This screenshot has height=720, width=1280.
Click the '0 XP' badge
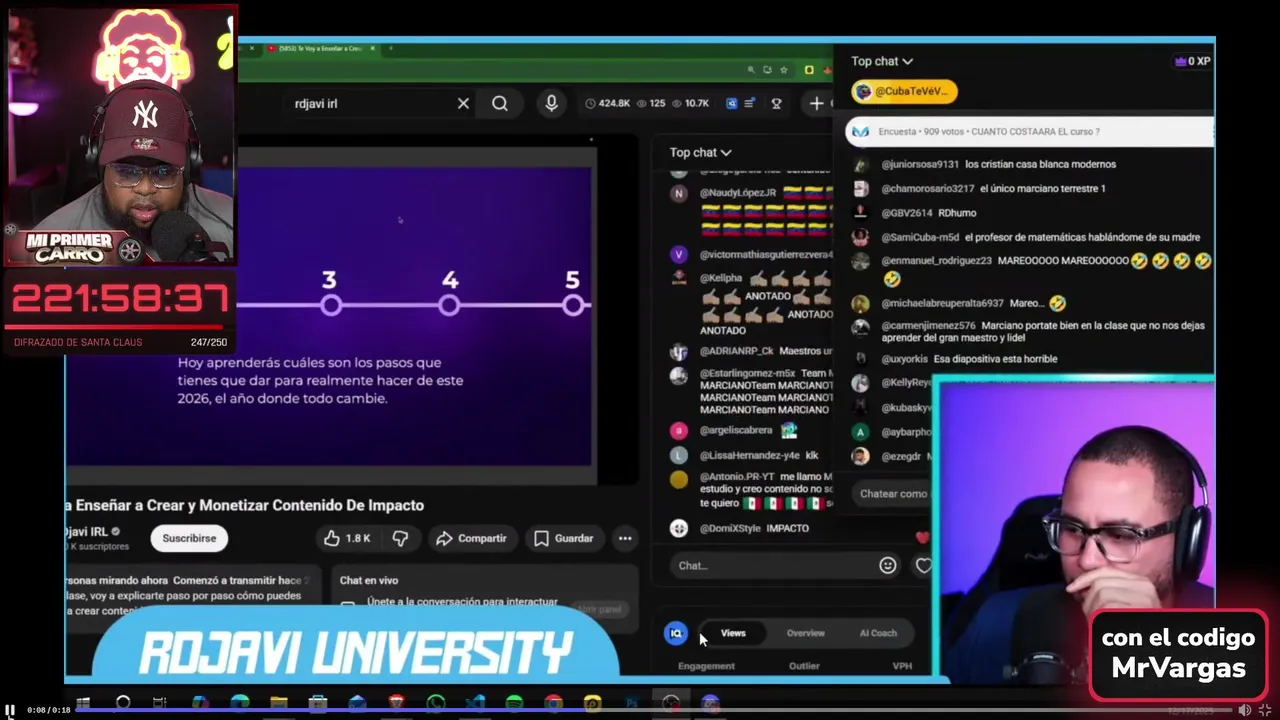(x=1192, y=61)
